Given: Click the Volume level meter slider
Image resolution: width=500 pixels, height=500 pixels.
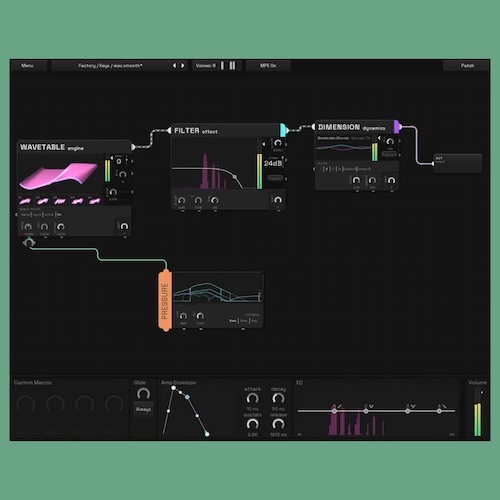Looking at the screenshot, I should click(478, 412).
